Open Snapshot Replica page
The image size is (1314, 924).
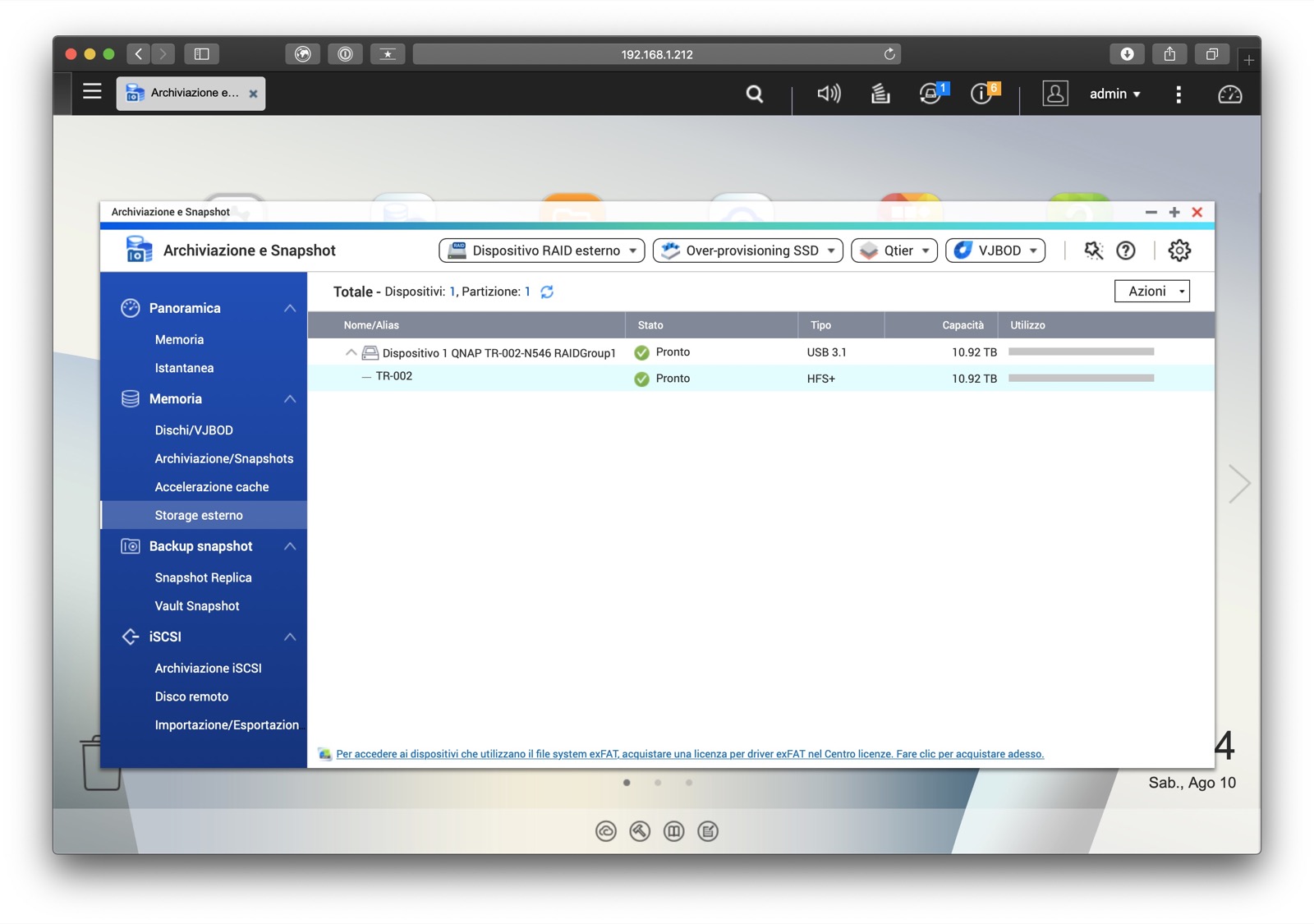tap(203, 577)
